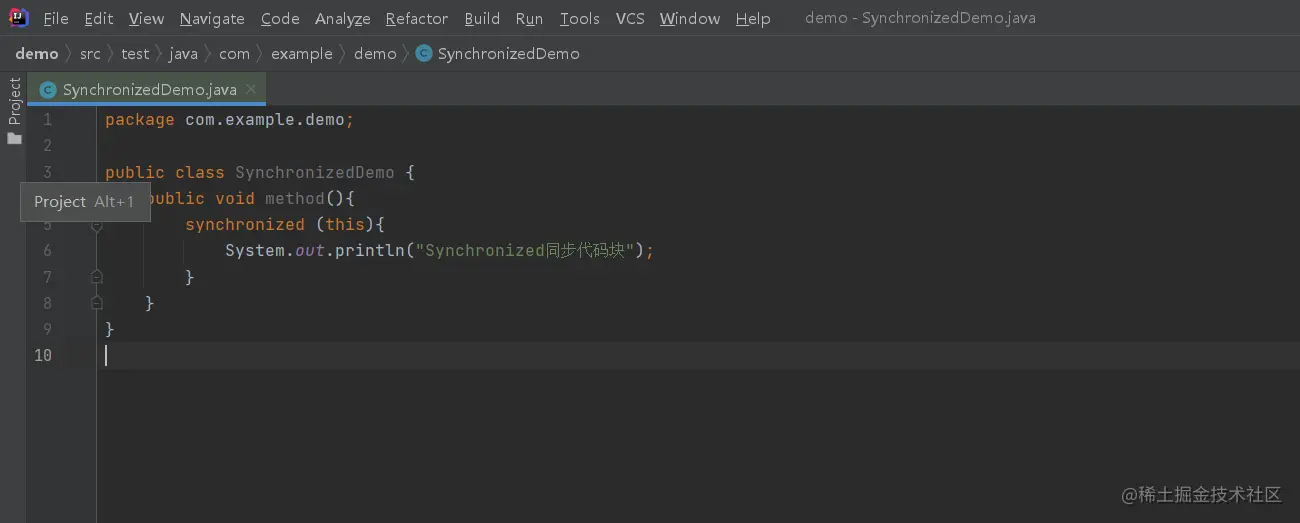Open the Build menu
The image size is (1300, 523).
(482, 18)
